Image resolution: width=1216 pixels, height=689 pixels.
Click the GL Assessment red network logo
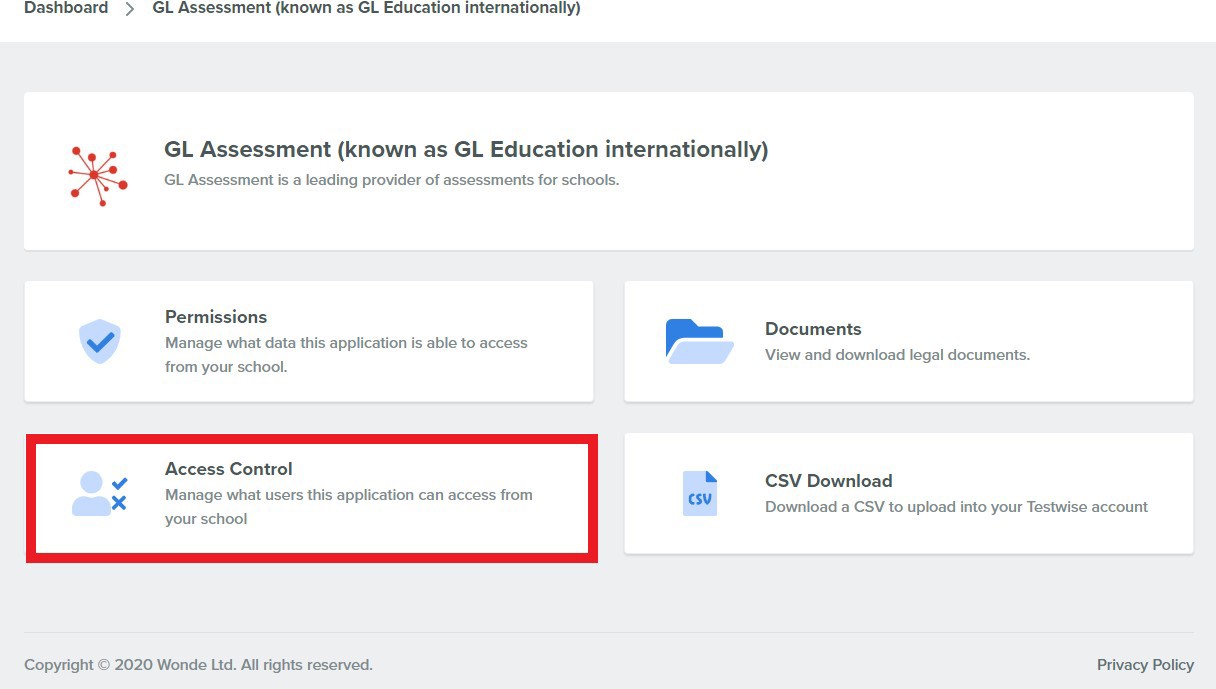coord(98,176)
